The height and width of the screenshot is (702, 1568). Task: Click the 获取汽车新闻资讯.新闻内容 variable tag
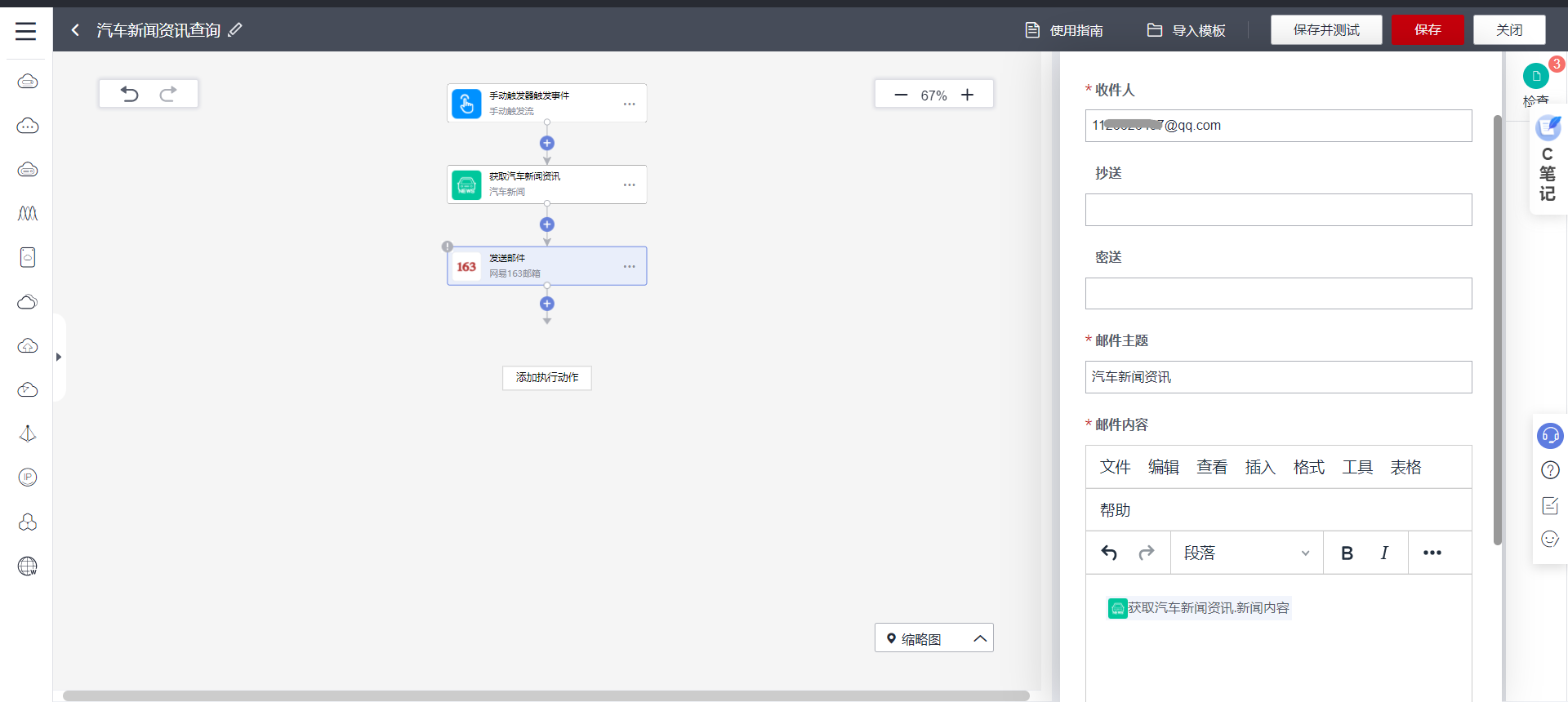click(1199, 608)
